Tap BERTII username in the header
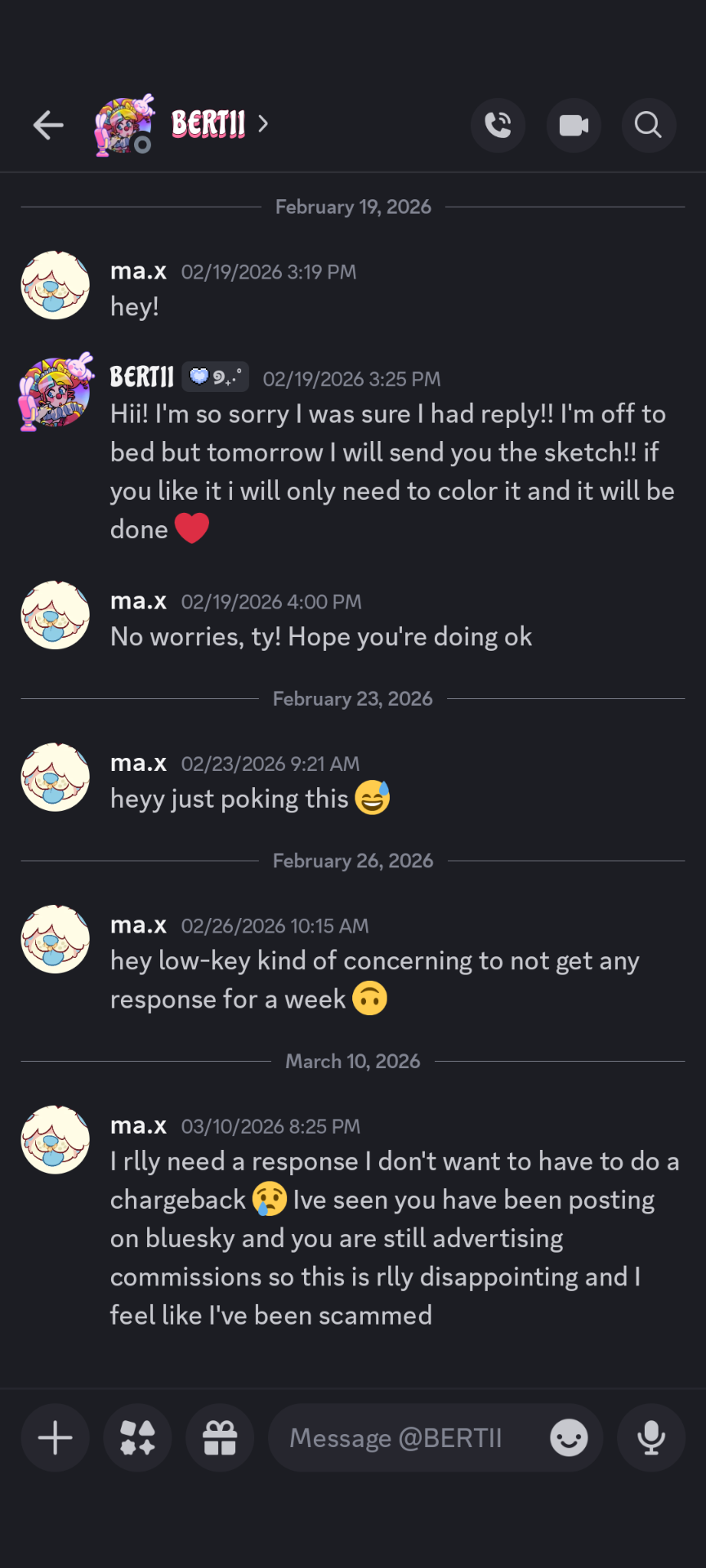This screenshot has height=1568, width=706. (x=208, y=124)
